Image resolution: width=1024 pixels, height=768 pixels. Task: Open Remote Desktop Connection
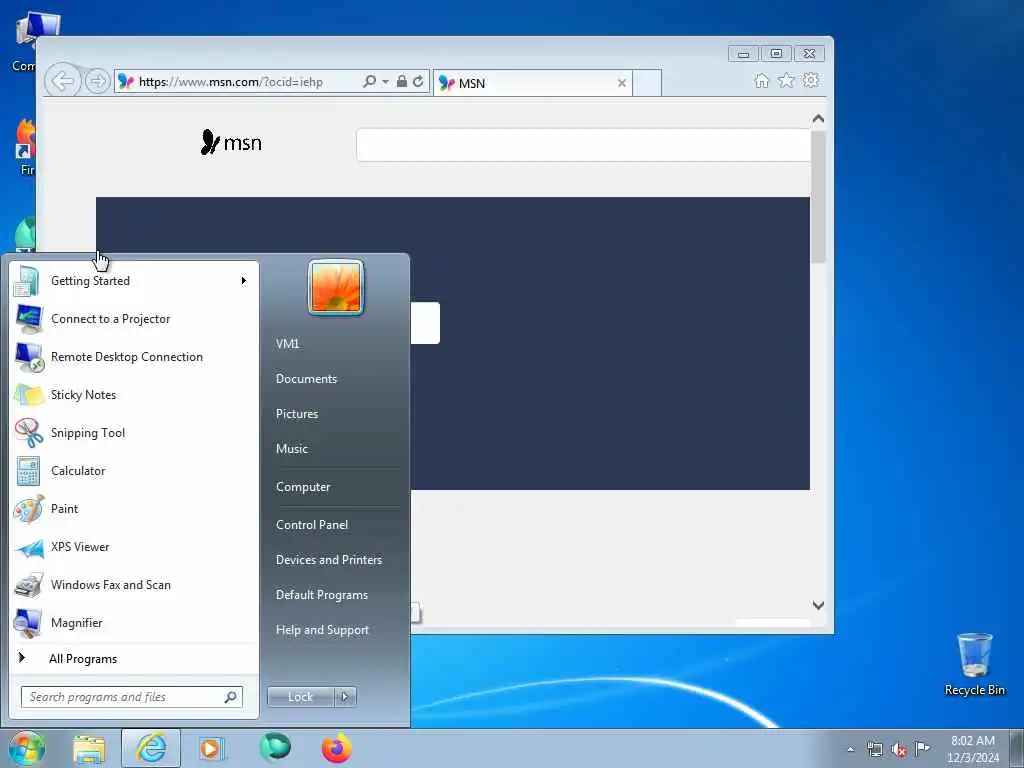click(x=134, y=357)
